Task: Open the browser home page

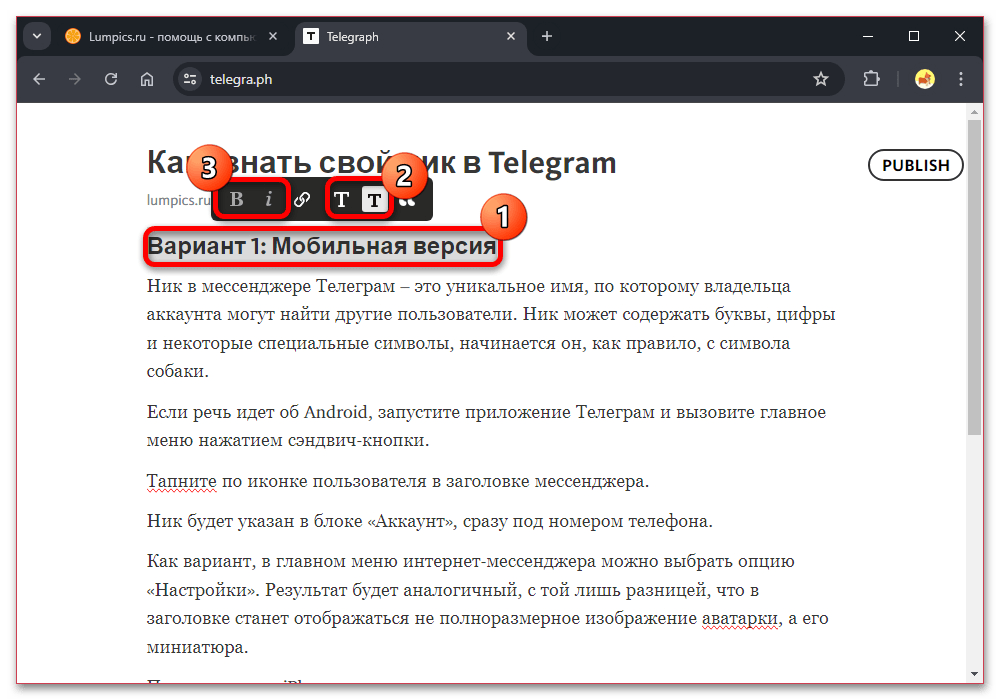Action: [x=147, y=79]
